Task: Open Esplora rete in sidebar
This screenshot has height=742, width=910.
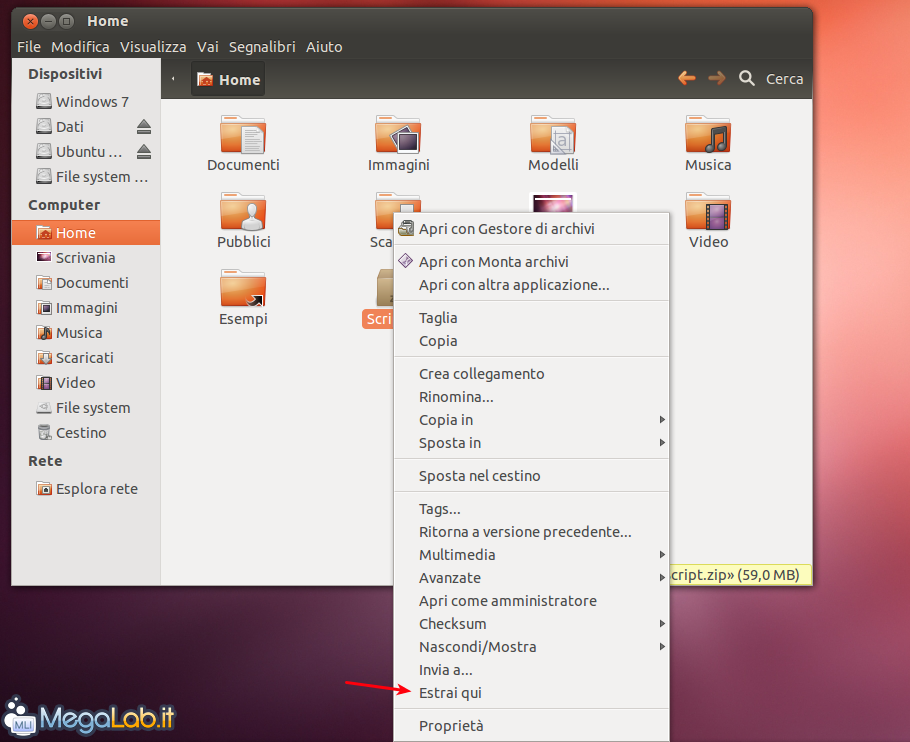Action: click(x=86, y=488)
